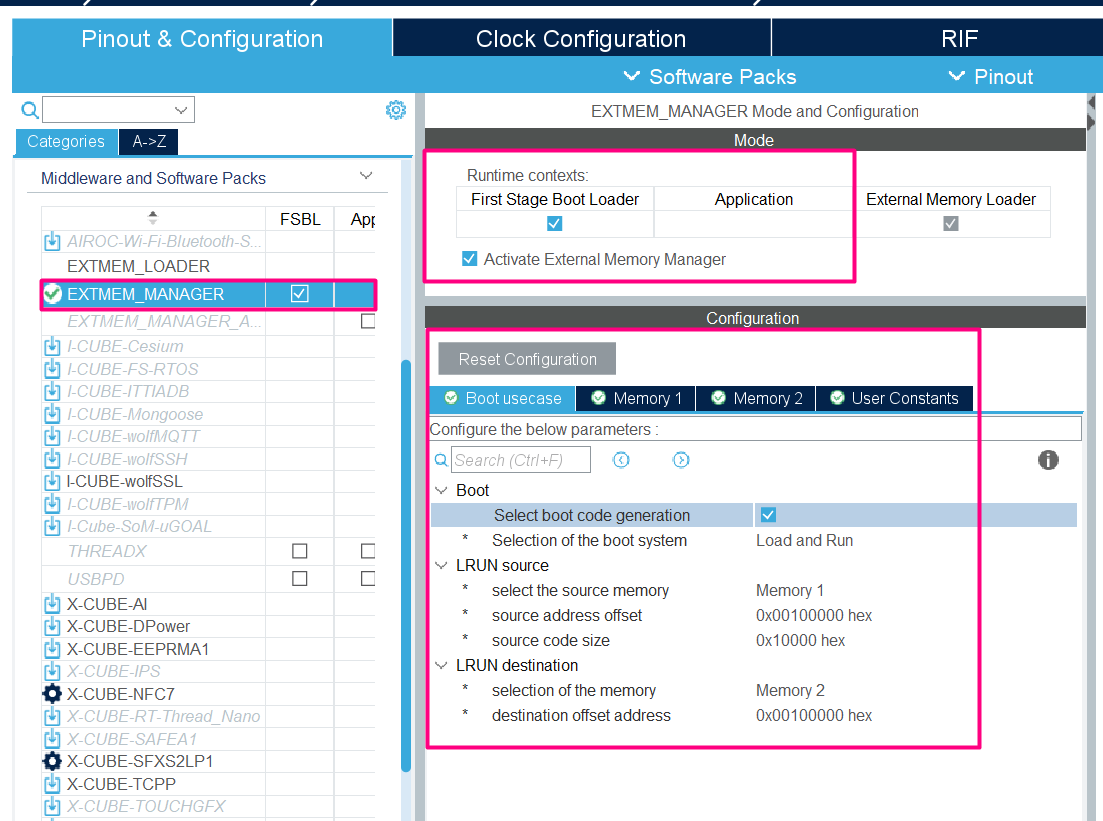Open the info icon in the Configuration panel

(1048, 460)
